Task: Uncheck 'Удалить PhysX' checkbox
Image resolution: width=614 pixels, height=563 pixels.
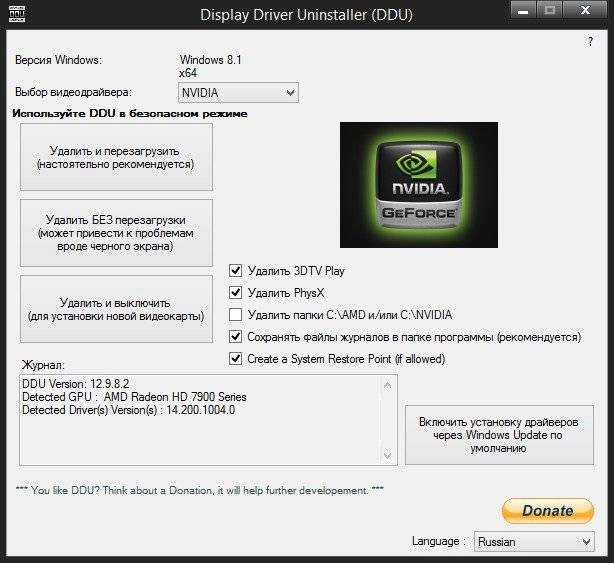Action: 235,292
